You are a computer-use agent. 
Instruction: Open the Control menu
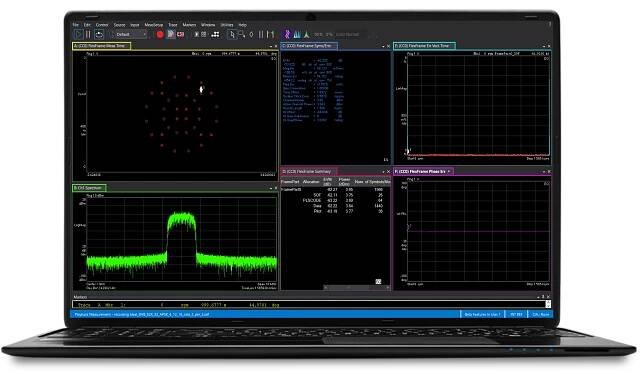pyautogui.click(x=102, y=25)
